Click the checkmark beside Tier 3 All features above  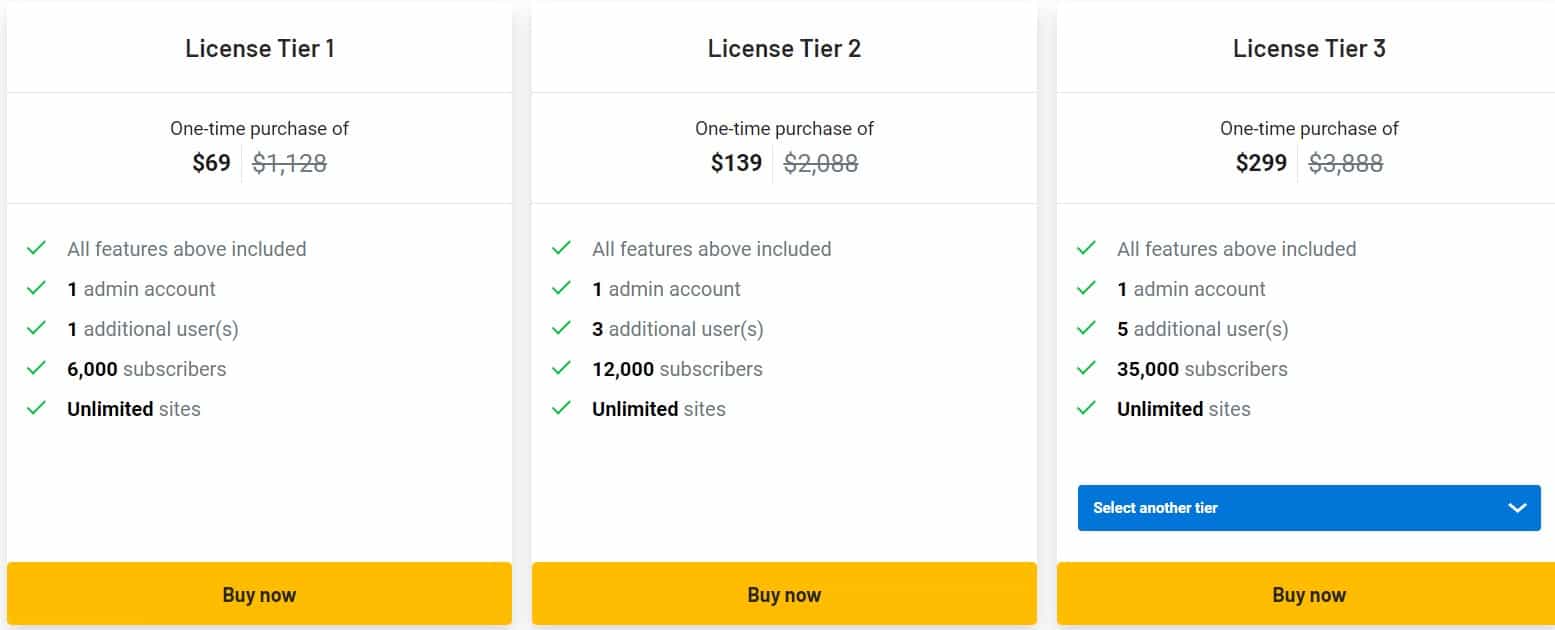tap(1087, 249)
